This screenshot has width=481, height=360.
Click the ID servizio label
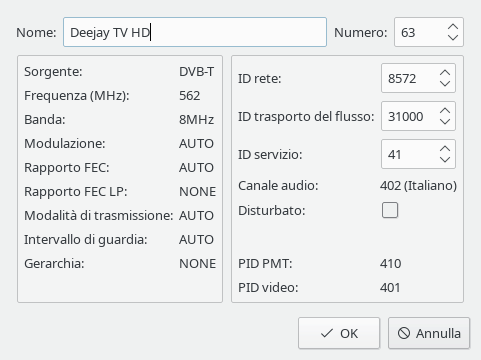[270, 155]
